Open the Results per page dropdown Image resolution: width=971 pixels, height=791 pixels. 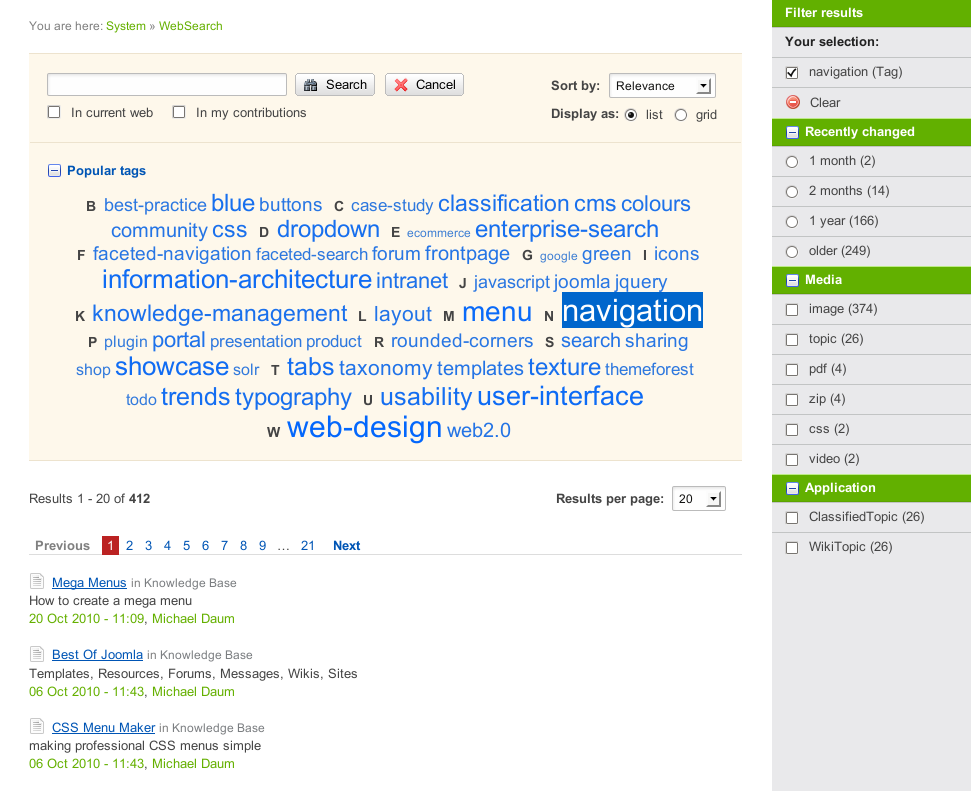click(698, 499)
